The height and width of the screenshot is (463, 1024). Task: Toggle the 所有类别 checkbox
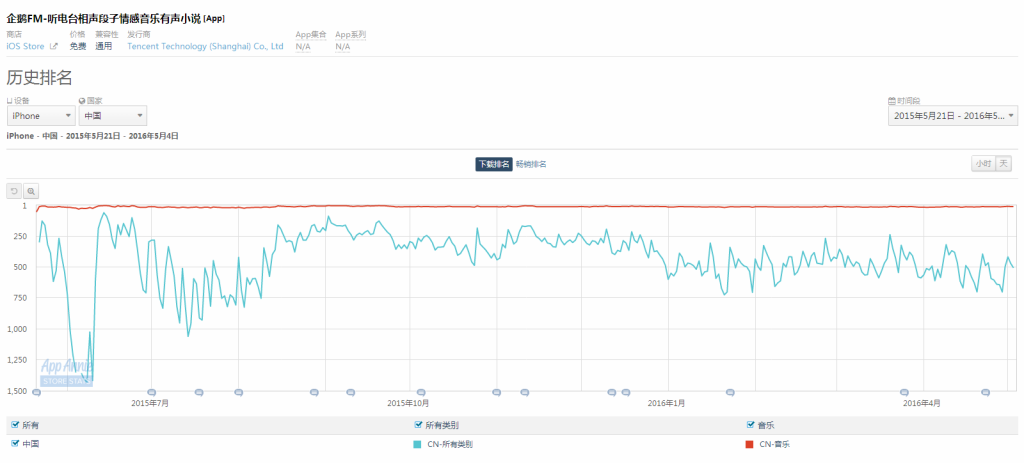419,425
